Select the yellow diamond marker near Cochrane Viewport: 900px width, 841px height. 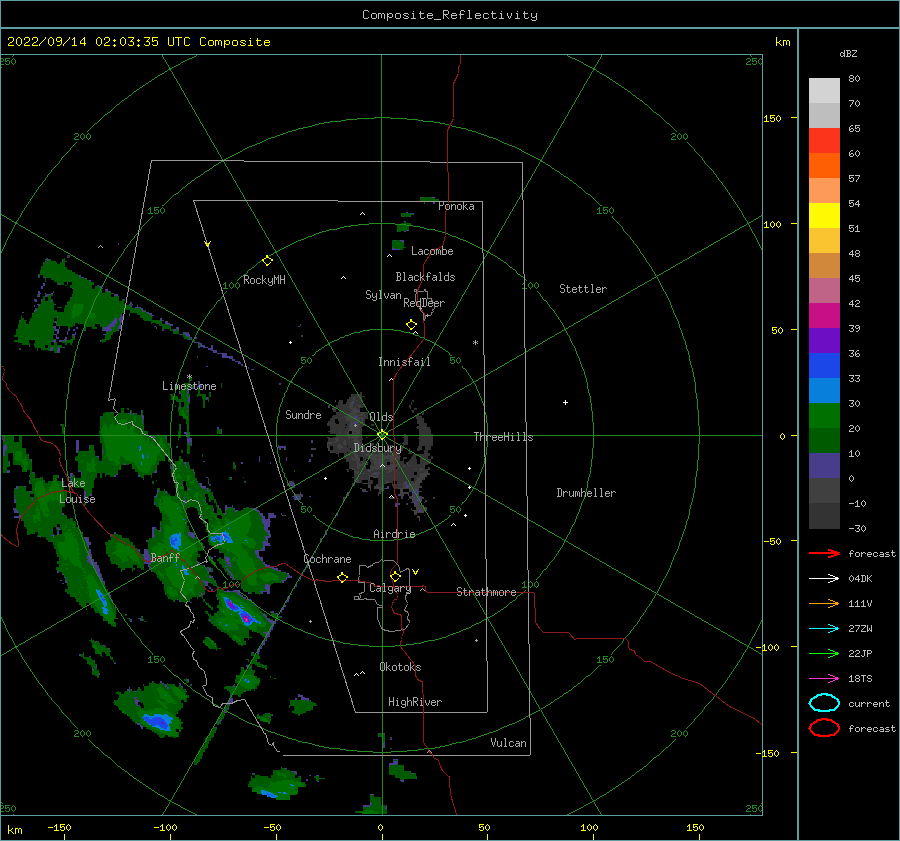(342, 577)
